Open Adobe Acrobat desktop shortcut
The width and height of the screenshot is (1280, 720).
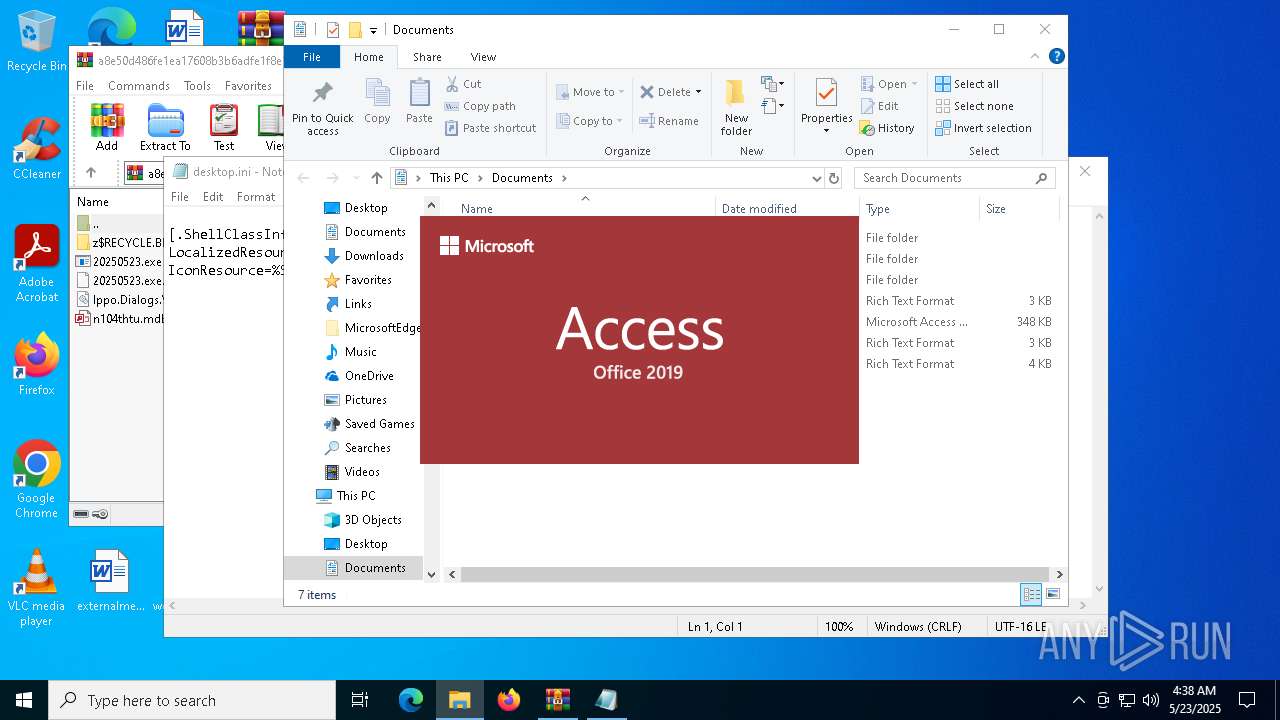[x=37, y=264]
